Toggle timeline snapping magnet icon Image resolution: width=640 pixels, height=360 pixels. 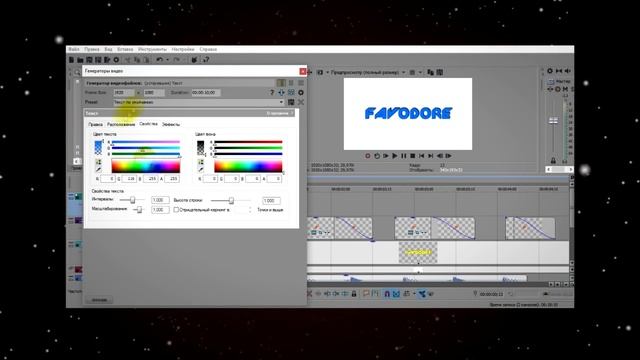tap(387, 293)
